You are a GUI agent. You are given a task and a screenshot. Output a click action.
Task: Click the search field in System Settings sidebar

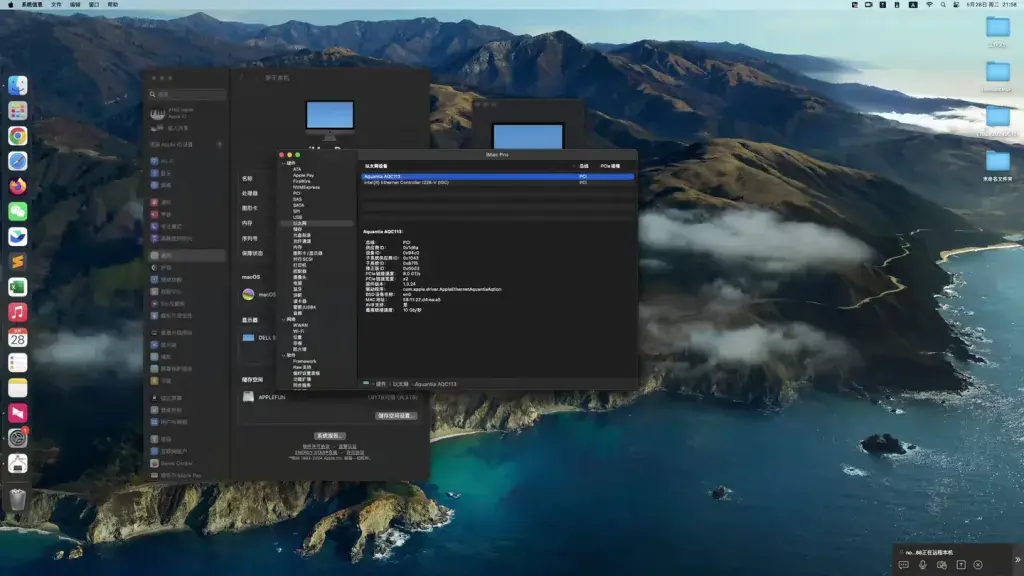[187, 94]
